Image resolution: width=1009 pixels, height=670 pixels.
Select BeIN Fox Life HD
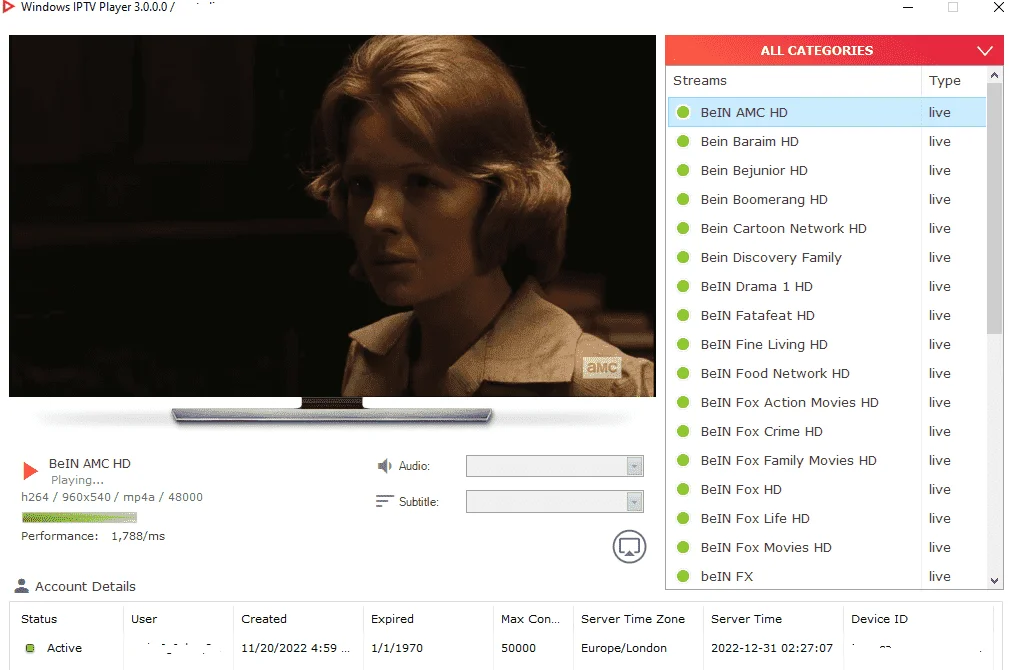(827, 518)
